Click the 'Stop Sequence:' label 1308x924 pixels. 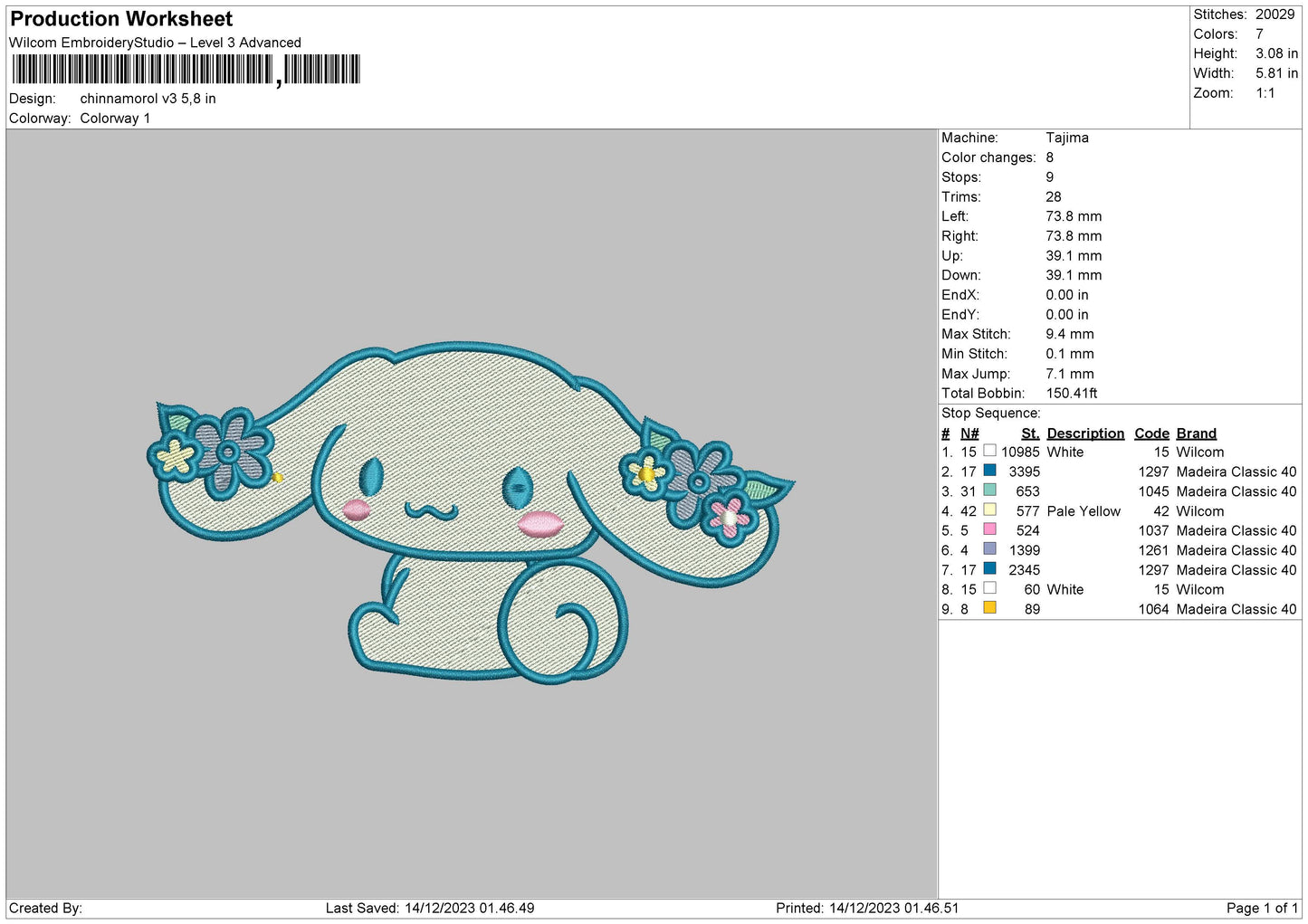pyautogui.click(x=991, y=413)
